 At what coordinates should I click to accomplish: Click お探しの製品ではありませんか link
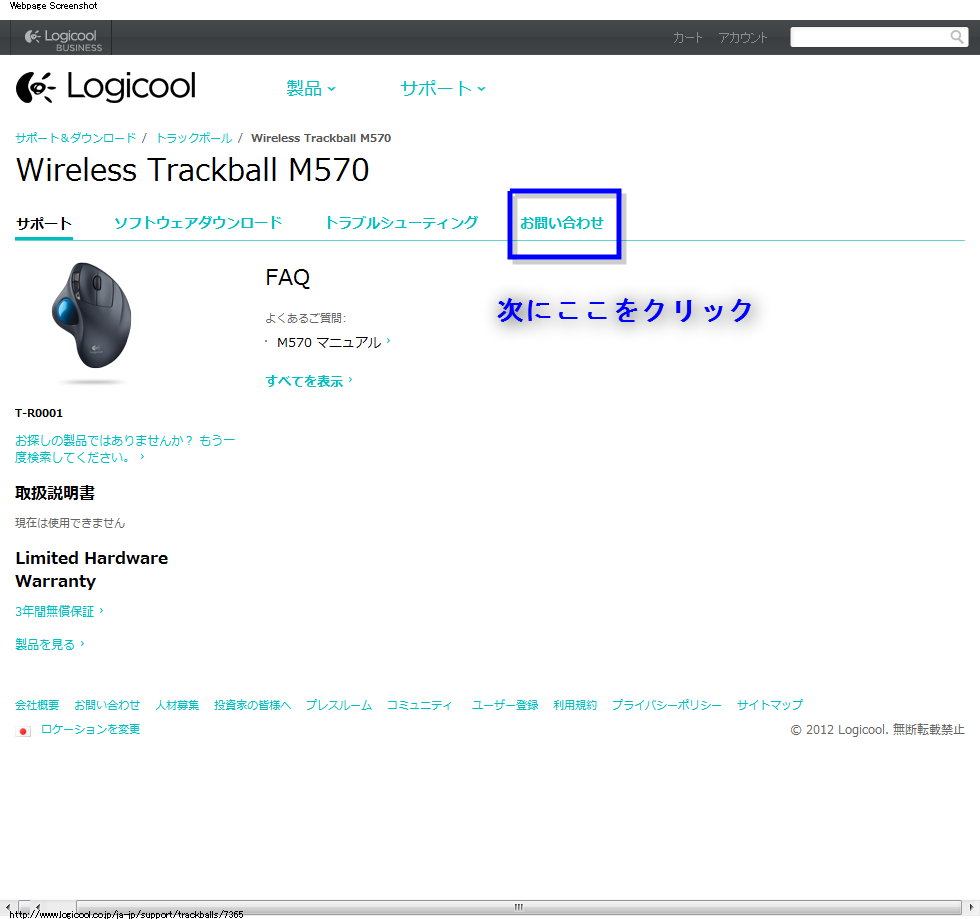coord(125,449)
